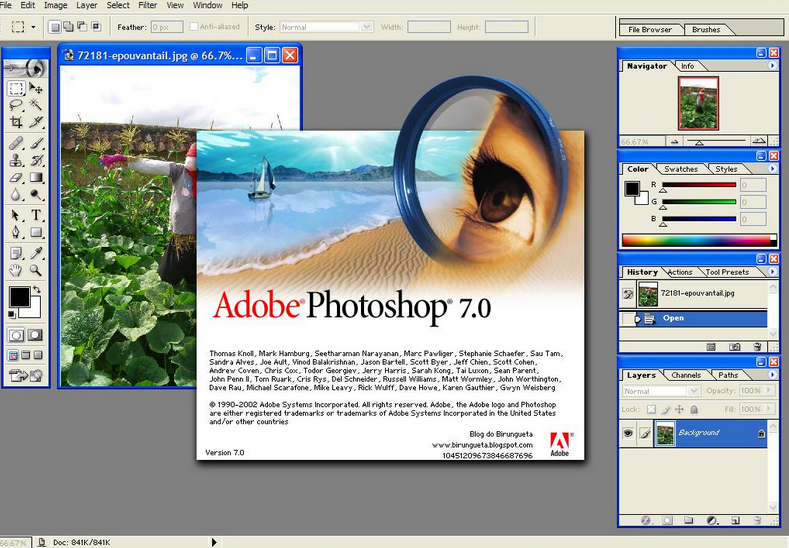Switch to Standard Mode editing button
This screenshot has height=548, width=789.
pos(16,335)
